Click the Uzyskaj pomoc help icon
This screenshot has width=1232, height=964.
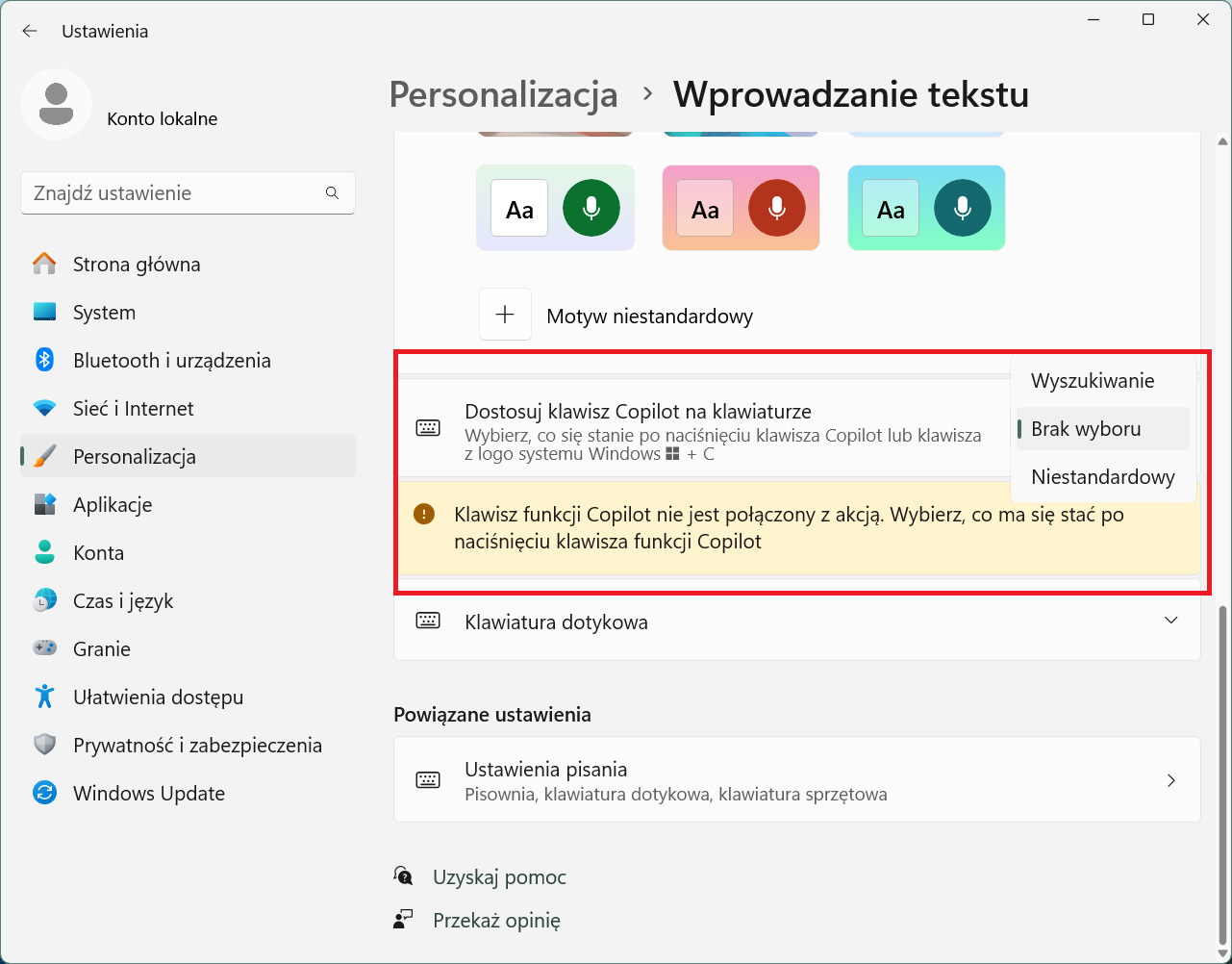(x=404, y=876)
